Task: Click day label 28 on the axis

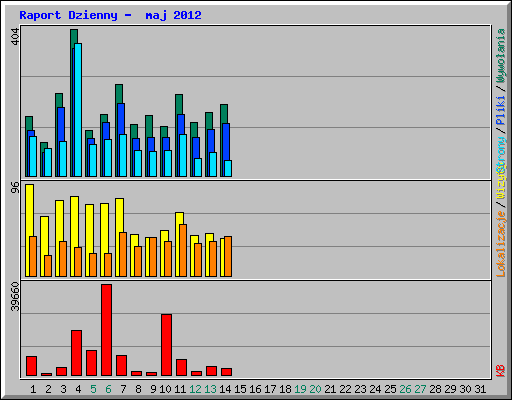Action: pos(435,389)
